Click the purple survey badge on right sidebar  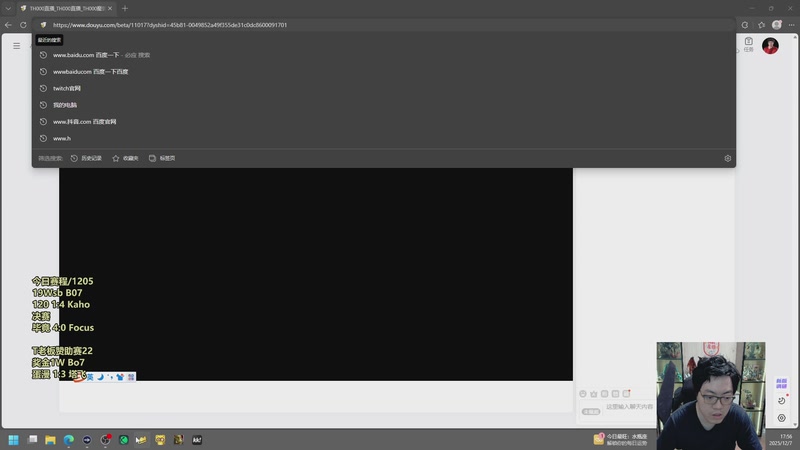(x=781, y=383)
